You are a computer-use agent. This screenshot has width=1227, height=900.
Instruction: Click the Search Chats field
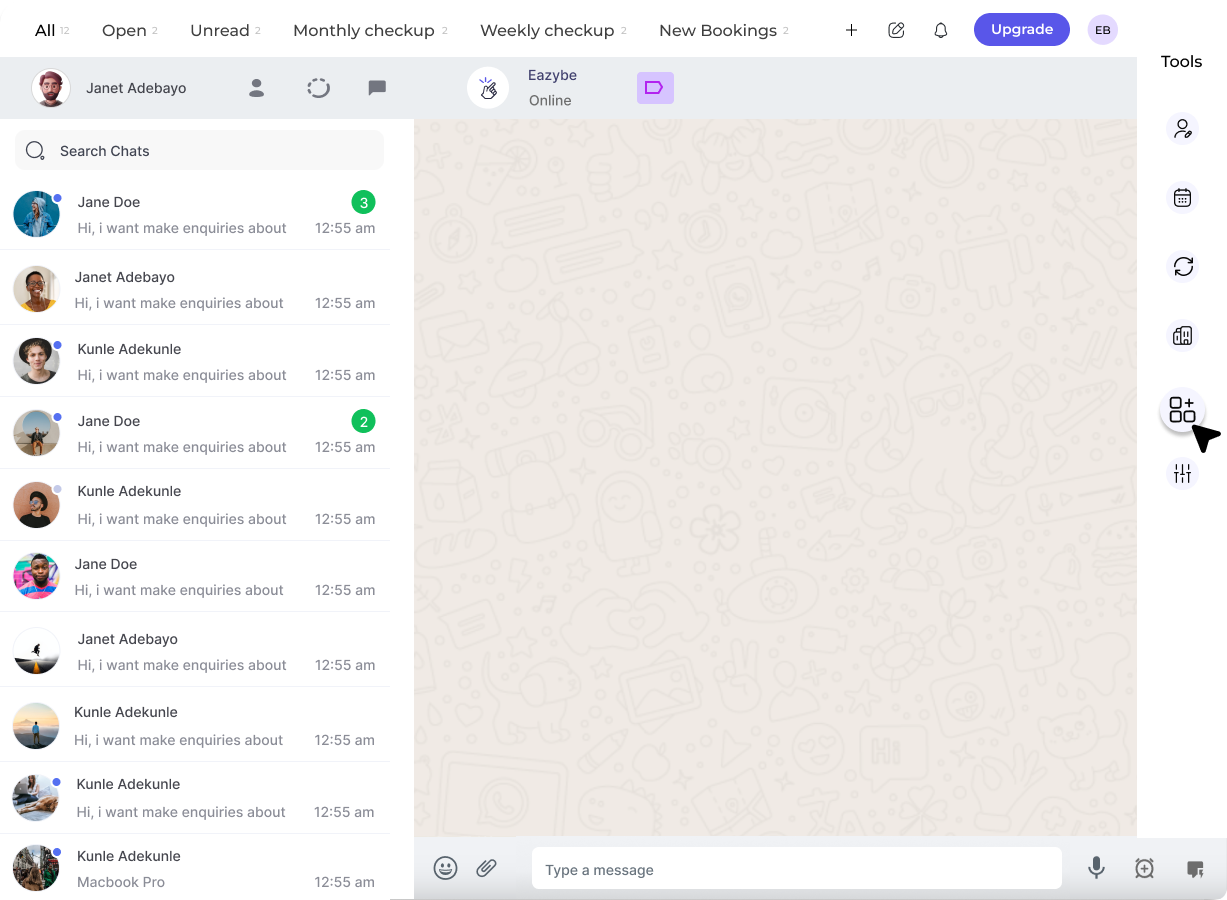coord(199,150)
